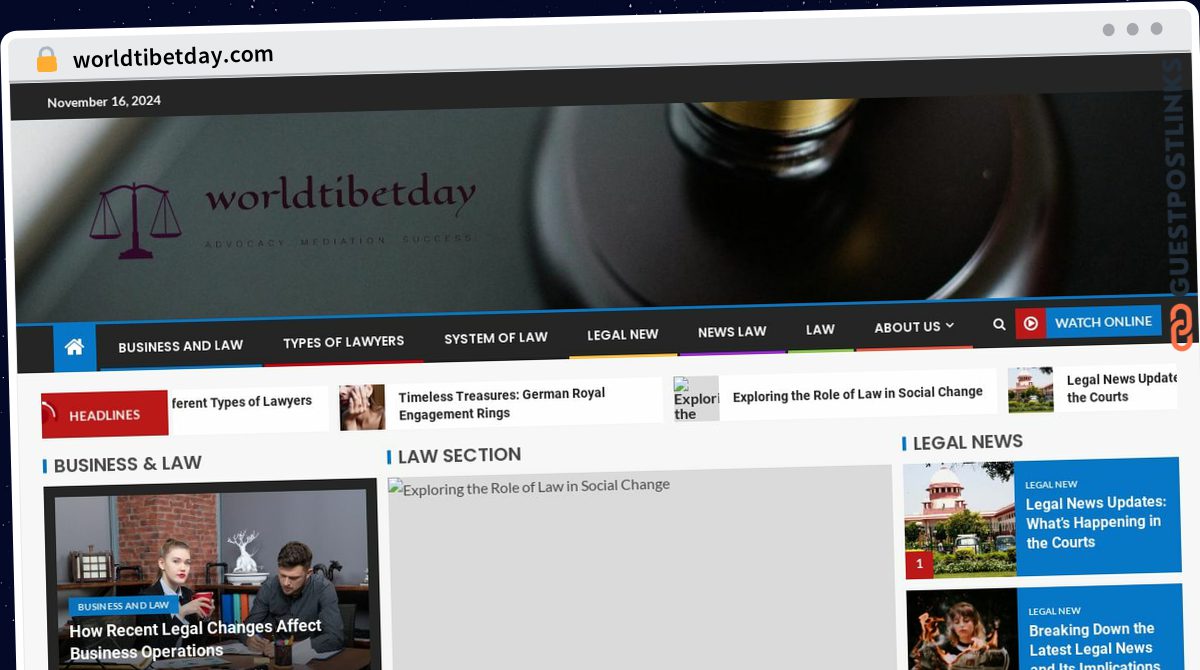Image resolution: width=1200 pixels, height=670 pixels.
Task: Select the Law menu item
Action: 820,329
